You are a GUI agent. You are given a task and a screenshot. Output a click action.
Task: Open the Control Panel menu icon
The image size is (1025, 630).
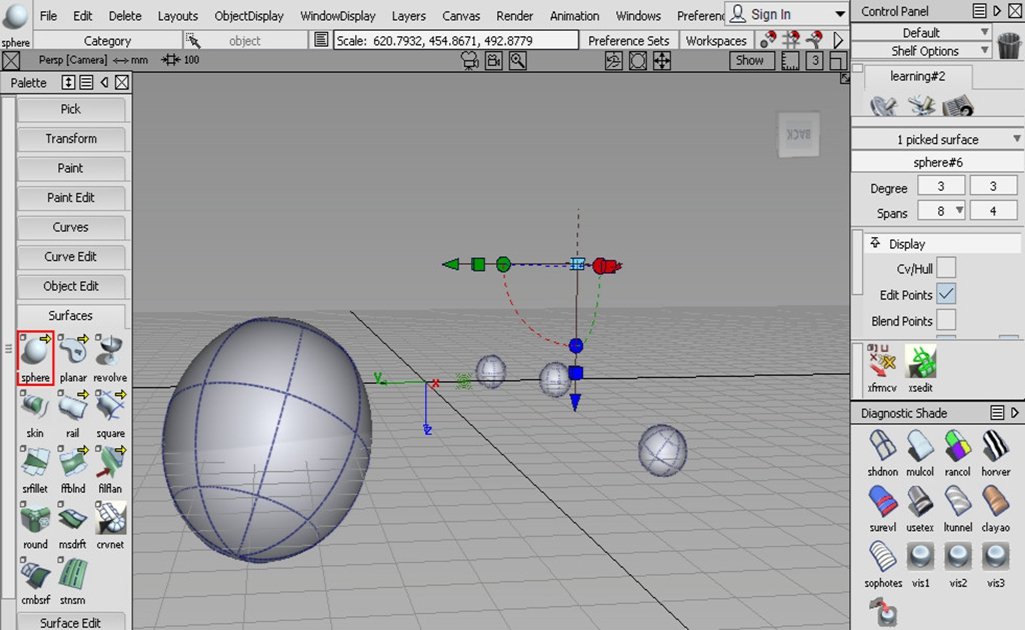click(979, 10)
